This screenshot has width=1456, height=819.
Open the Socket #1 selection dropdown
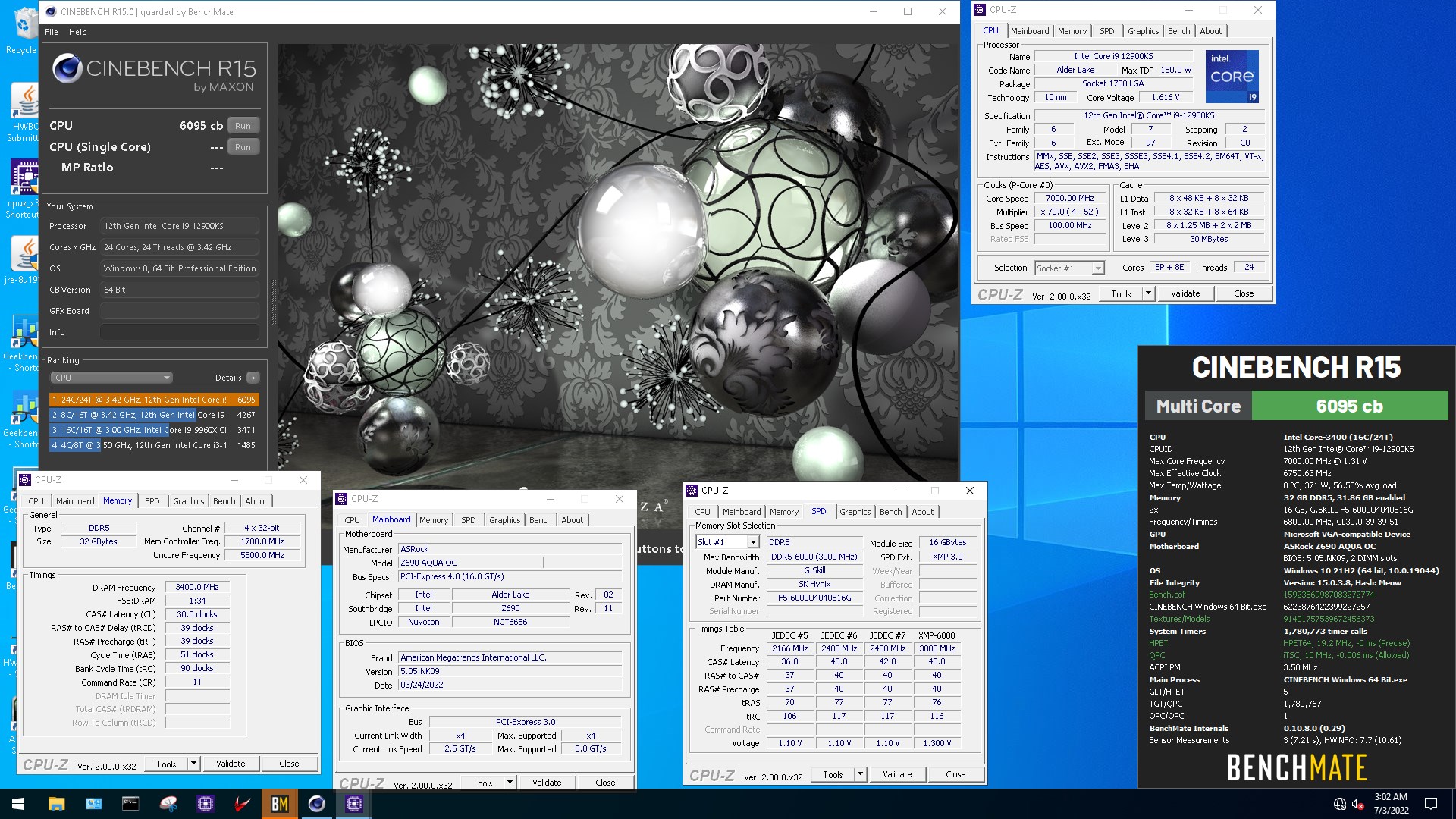click(1069, 268)
